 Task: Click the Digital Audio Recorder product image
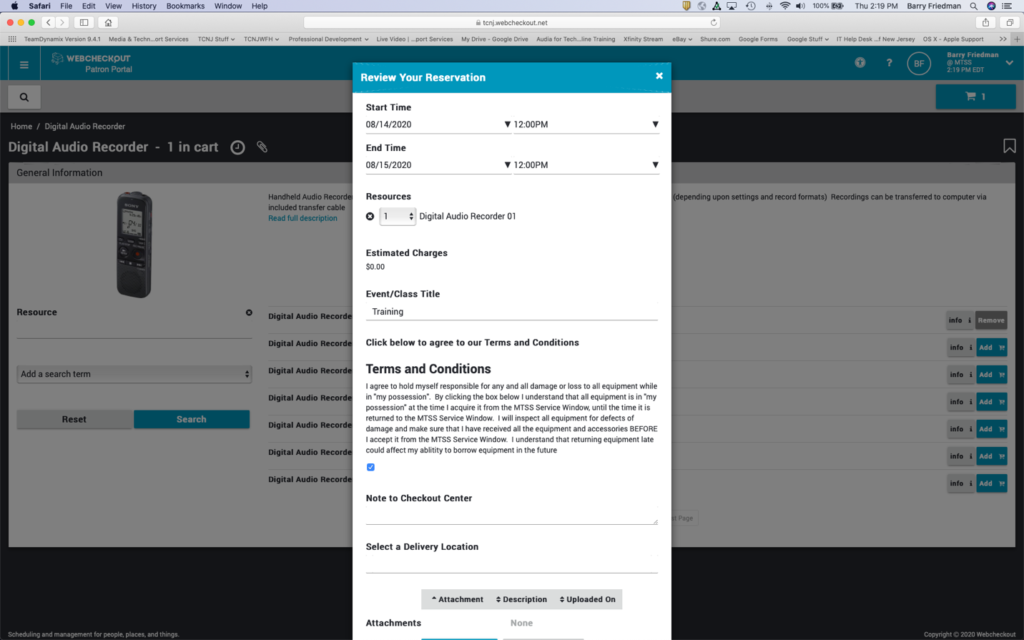pyautogui.click(x=134, y=244)
